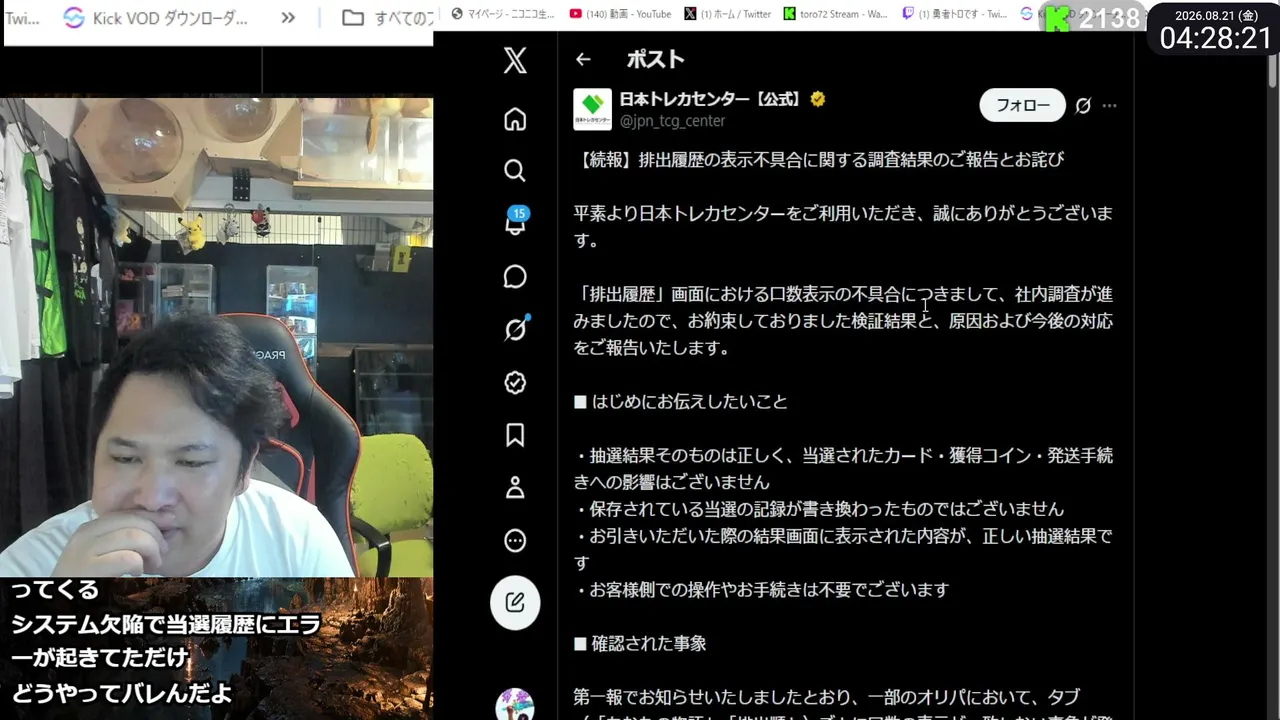Switch to the toro72 Stream tab
The height and width of the screenshot is (720, 1280).
(836, 14)
